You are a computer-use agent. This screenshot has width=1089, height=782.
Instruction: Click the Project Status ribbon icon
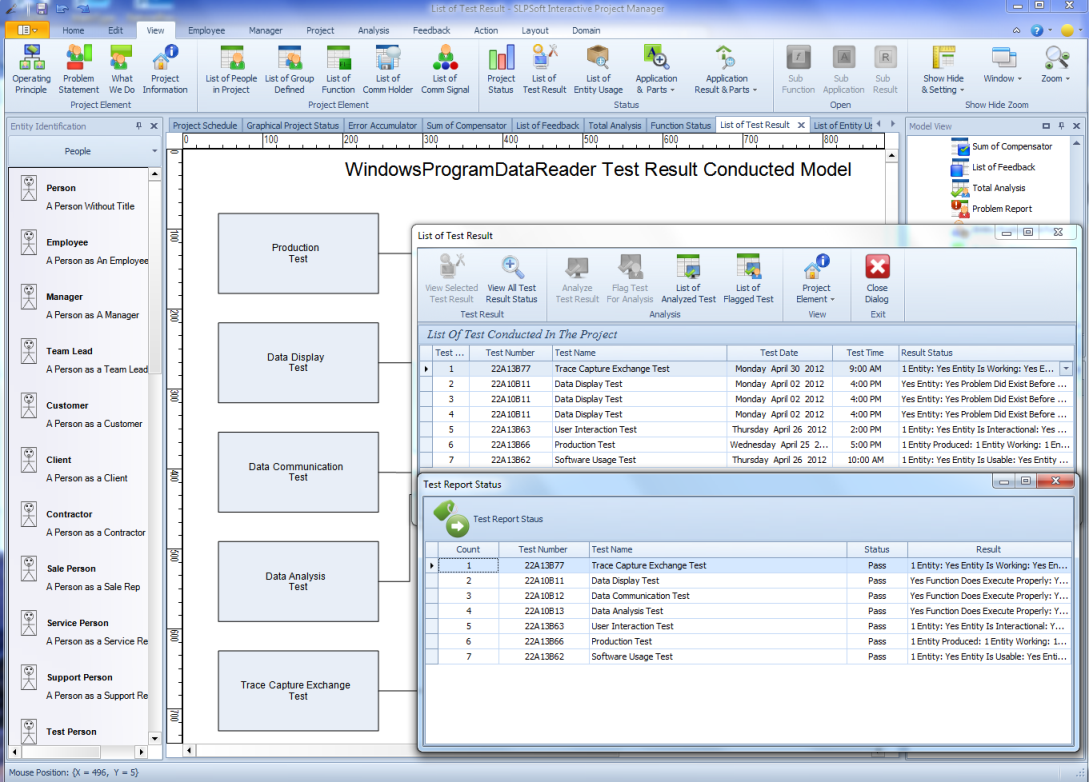click(x=501, y=68)
